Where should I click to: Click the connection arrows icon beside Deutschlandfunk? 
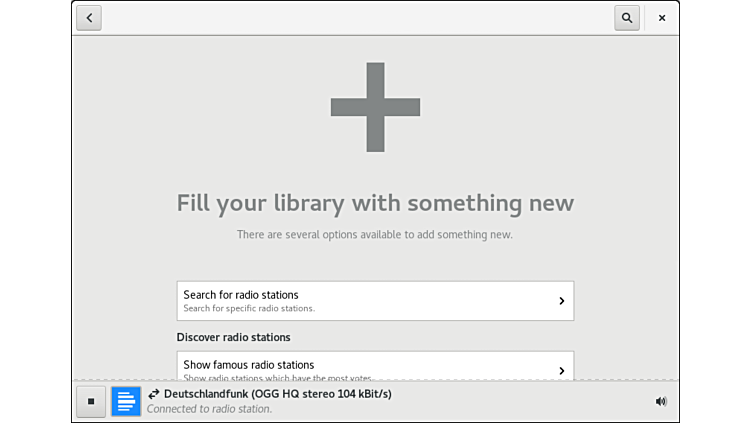(x=154, y=394)
